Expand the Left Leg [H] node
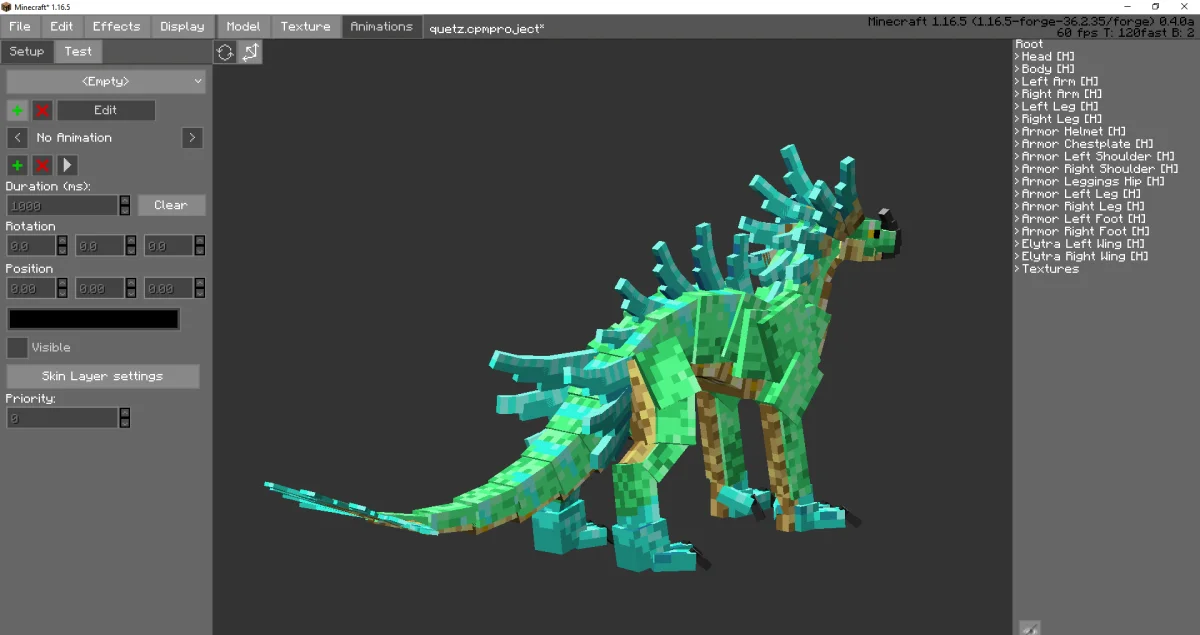 click(1017, 107)
